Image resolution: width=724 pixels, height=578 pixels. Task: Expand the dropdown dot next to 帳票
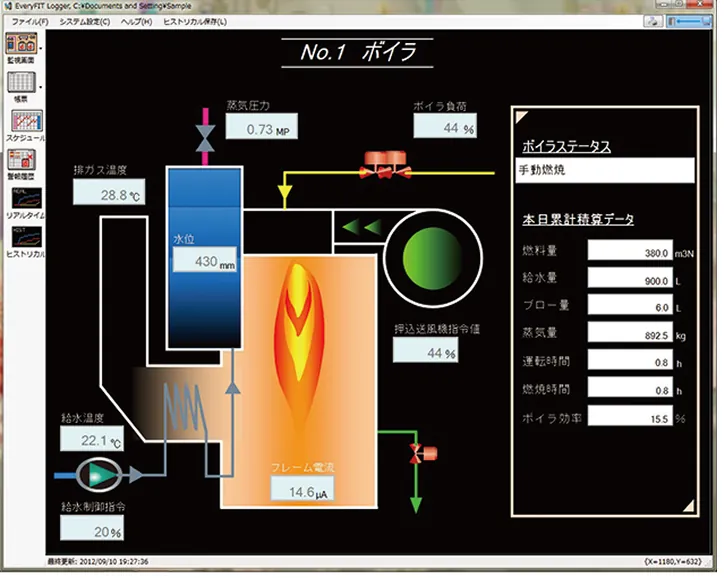pos(41,87)
